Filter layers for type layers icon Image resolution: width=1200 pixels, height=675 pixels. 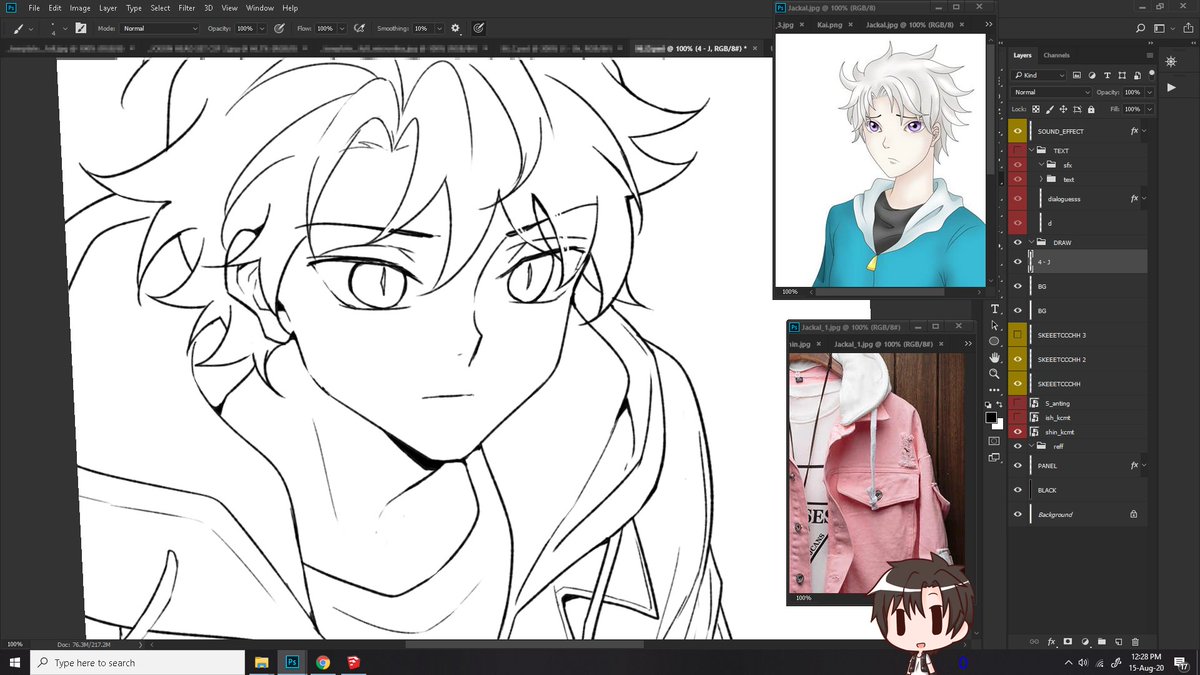1107,75
